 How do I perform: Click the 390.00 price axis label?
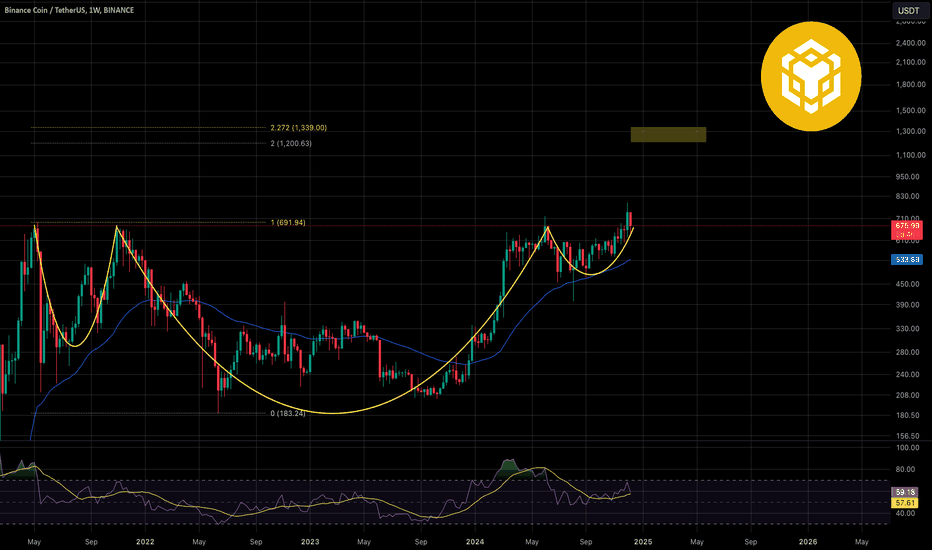(908, 304)
